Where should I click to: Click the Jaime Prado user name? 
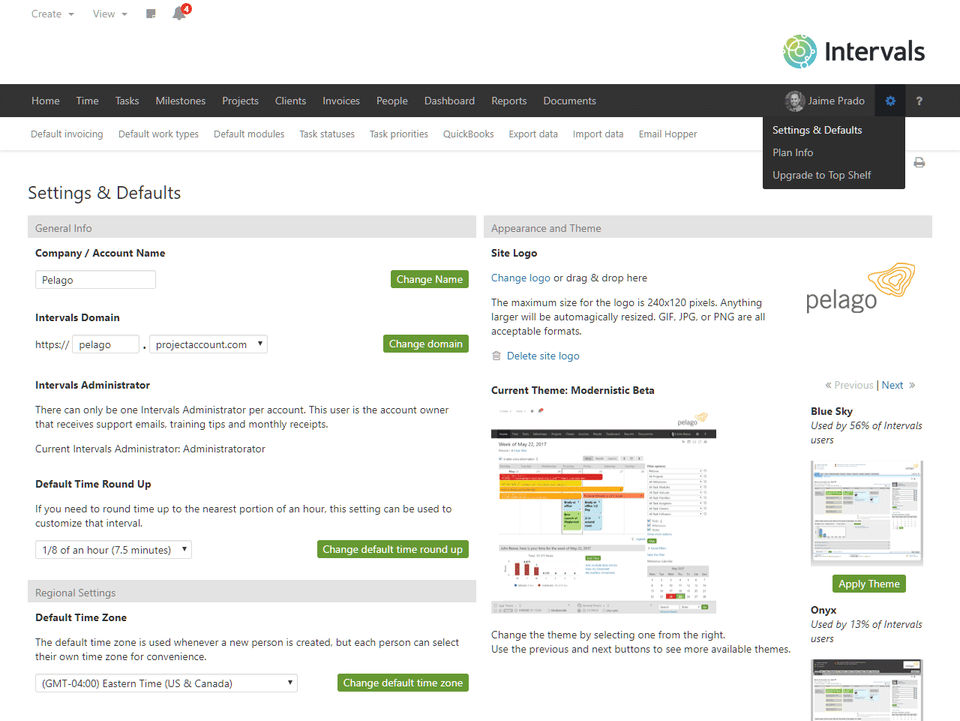click(836, 101)
